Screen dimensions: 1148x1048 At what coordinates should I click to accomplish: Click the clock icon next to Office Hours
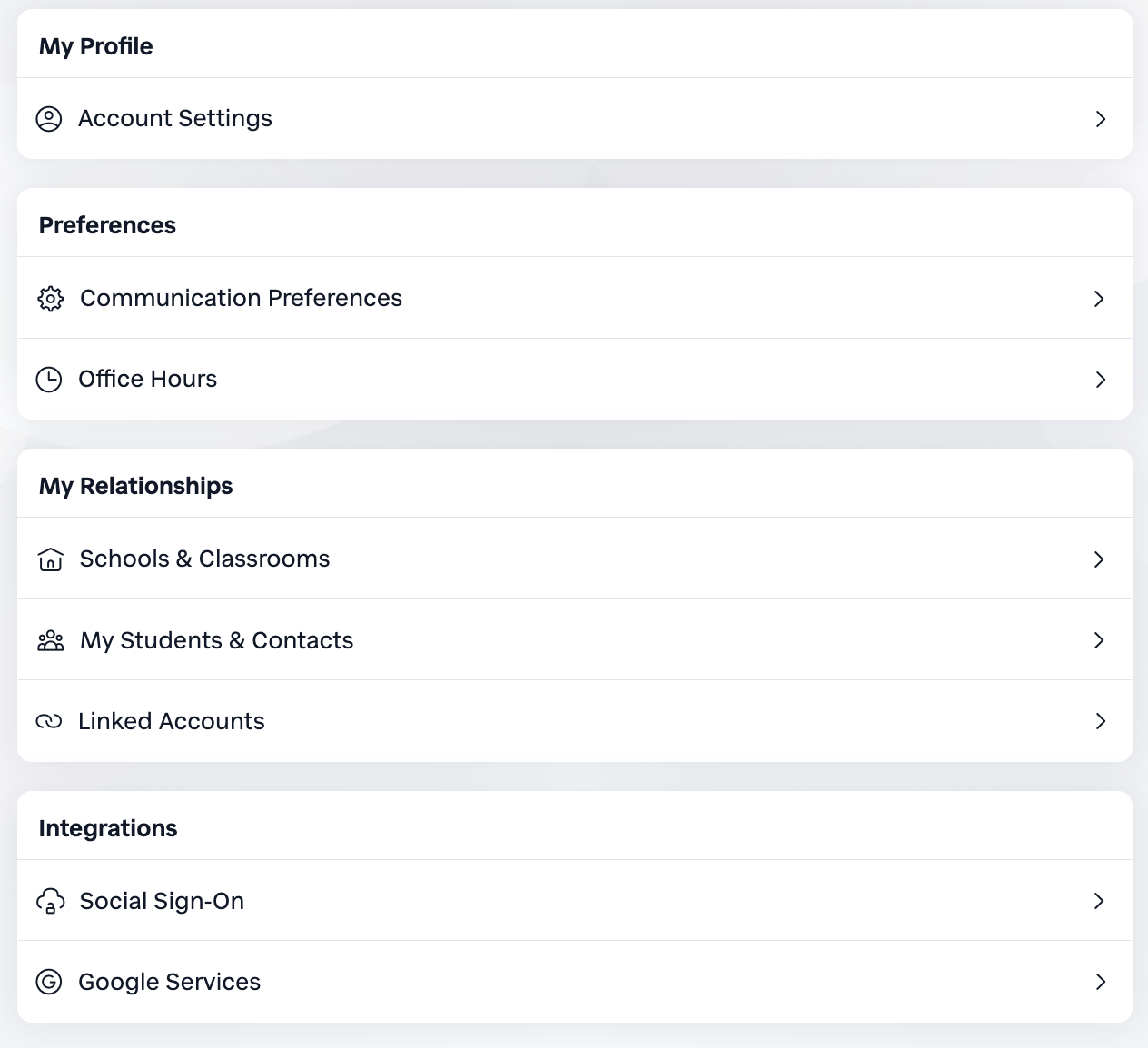(x=49, y=380)
